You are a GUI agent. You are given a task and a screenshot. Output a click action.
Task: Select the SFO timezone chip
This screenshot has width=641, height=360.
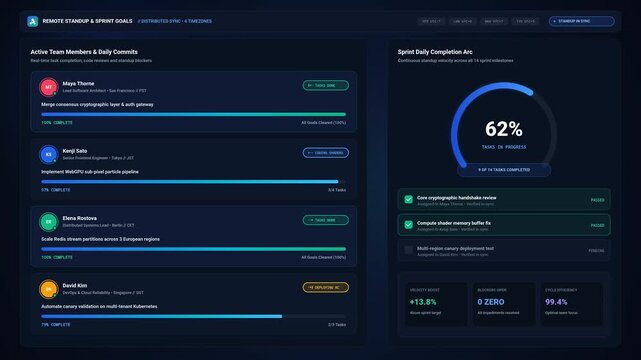coord(431,21)
